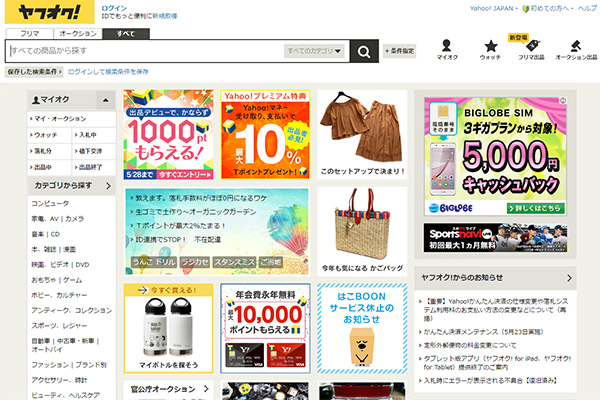Select the すべて tab
This screenshot has height=400, width=600.
pos(126,34)
